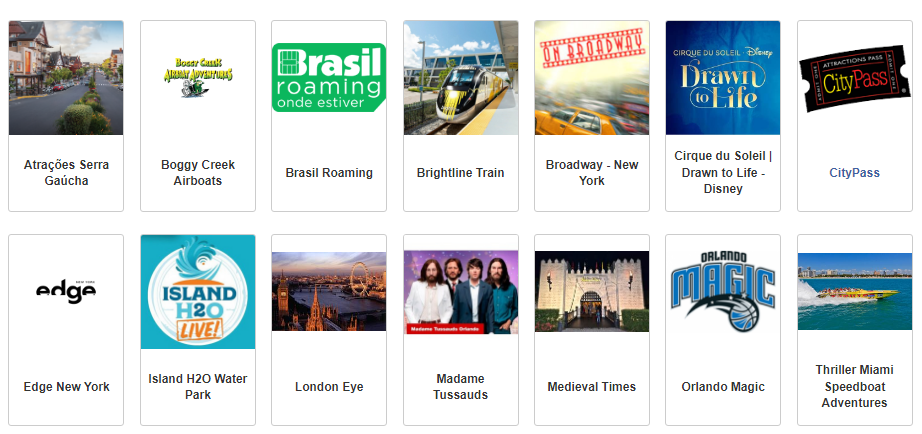Click the Medieval Times castle photo
The height and width of the screenshot is (434, 922).
(592, 292)
